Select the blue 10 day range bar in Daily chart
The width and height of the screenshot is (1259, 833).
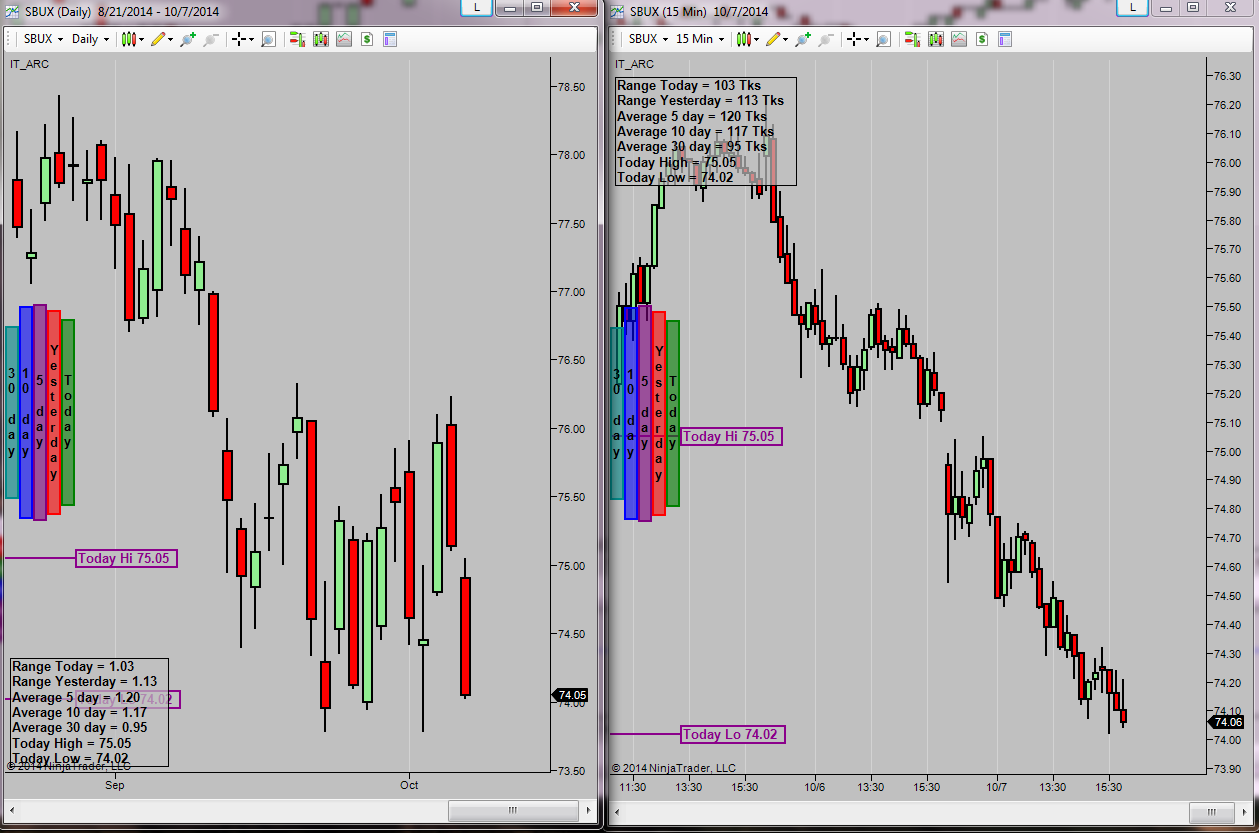[x=26, y=412]
